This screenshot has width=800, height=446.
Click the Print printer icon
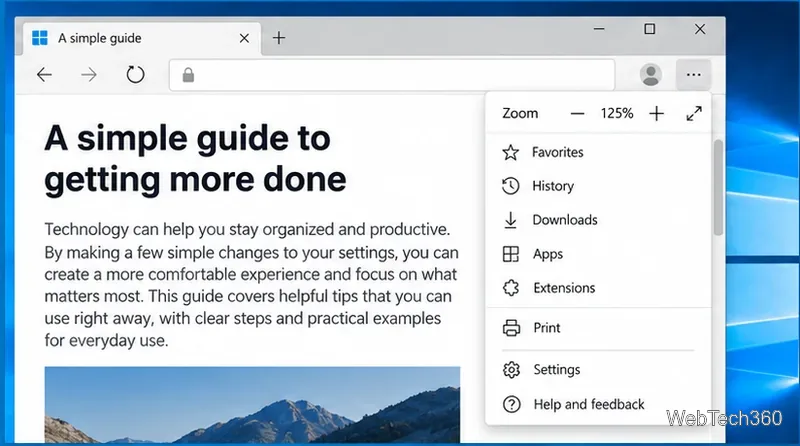511,328
